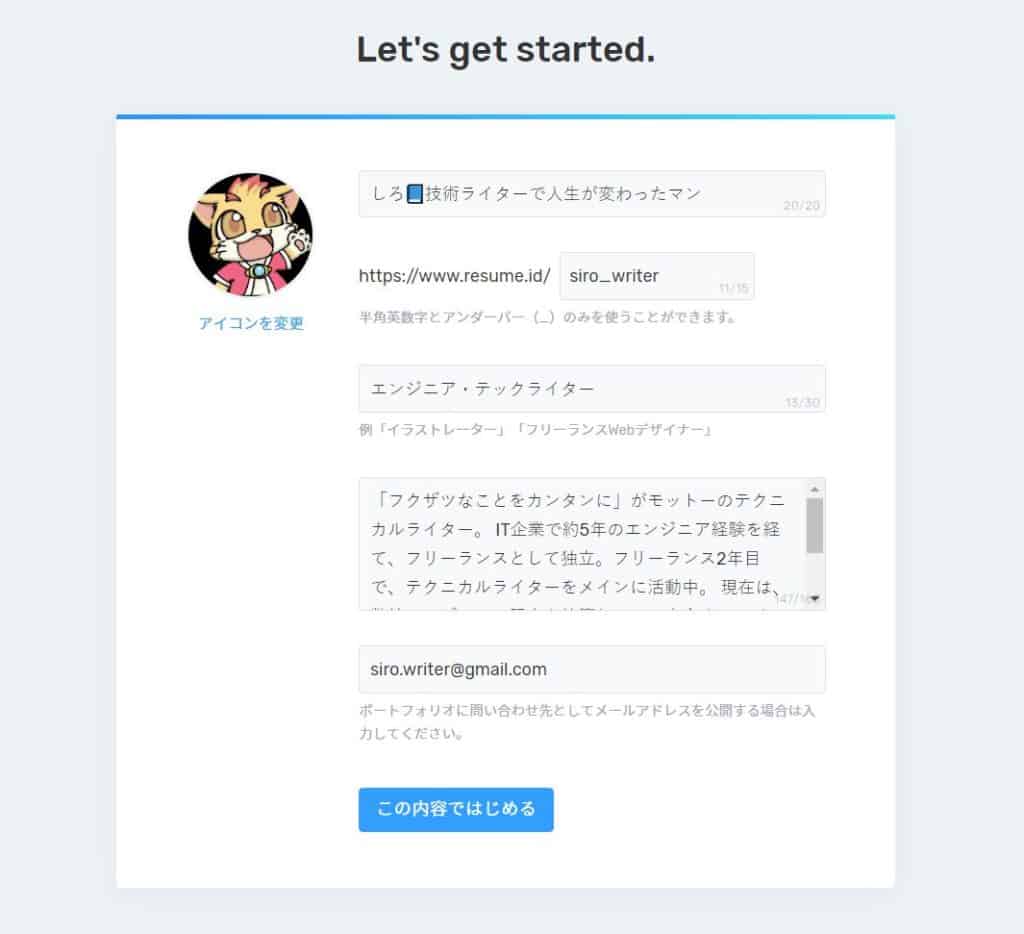The image size is (1024, 934).
Task: Click the 13/30 title character counter
Action: (x=802, y=402)
